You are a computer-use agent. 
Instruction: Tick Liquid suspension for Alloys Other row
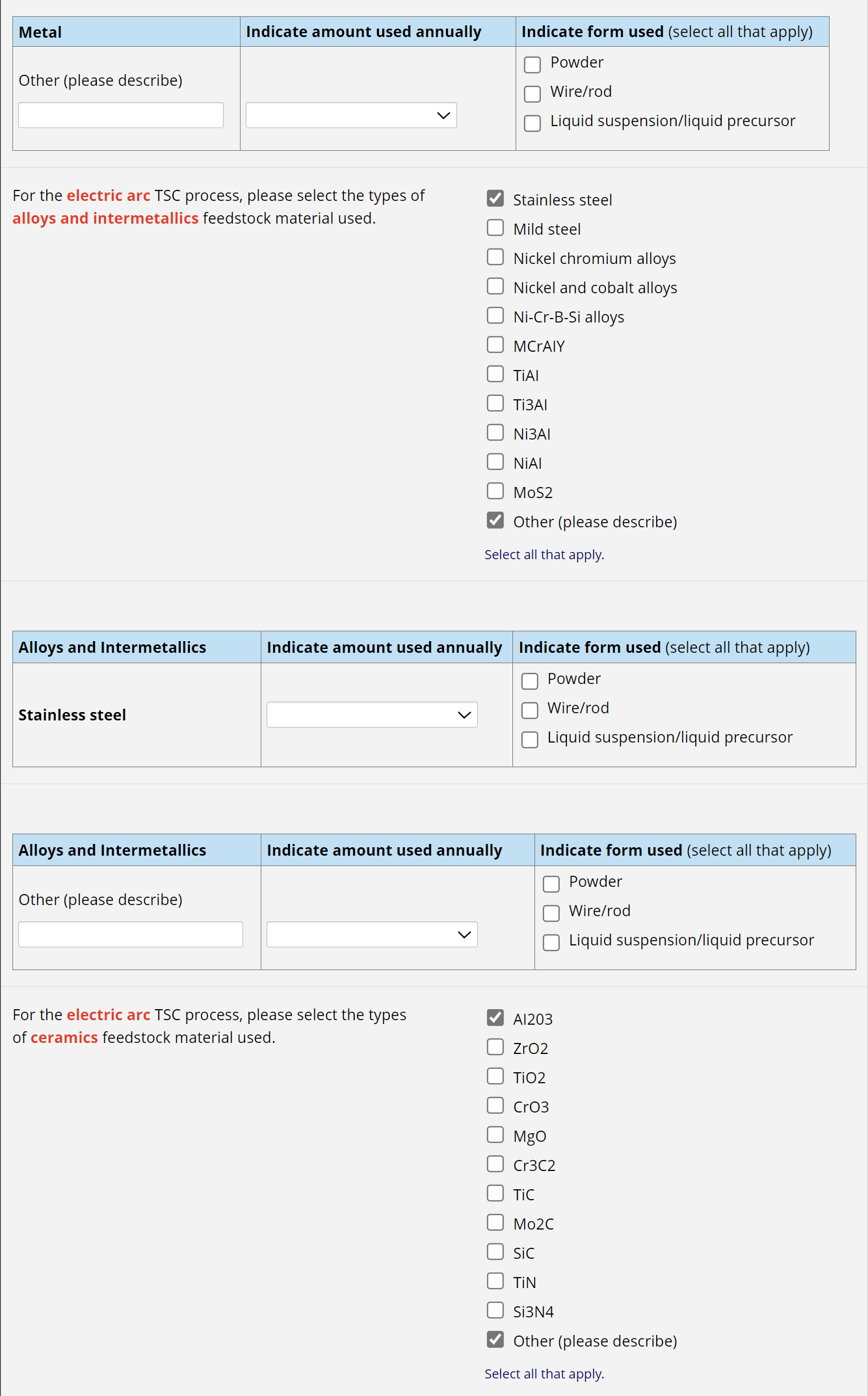tap(551, 943)
